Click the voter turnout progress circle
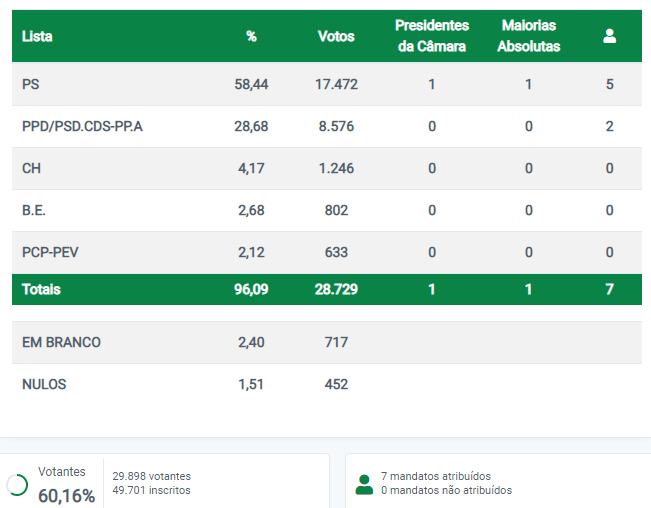 pyautogui.click(x=17, y=484)
